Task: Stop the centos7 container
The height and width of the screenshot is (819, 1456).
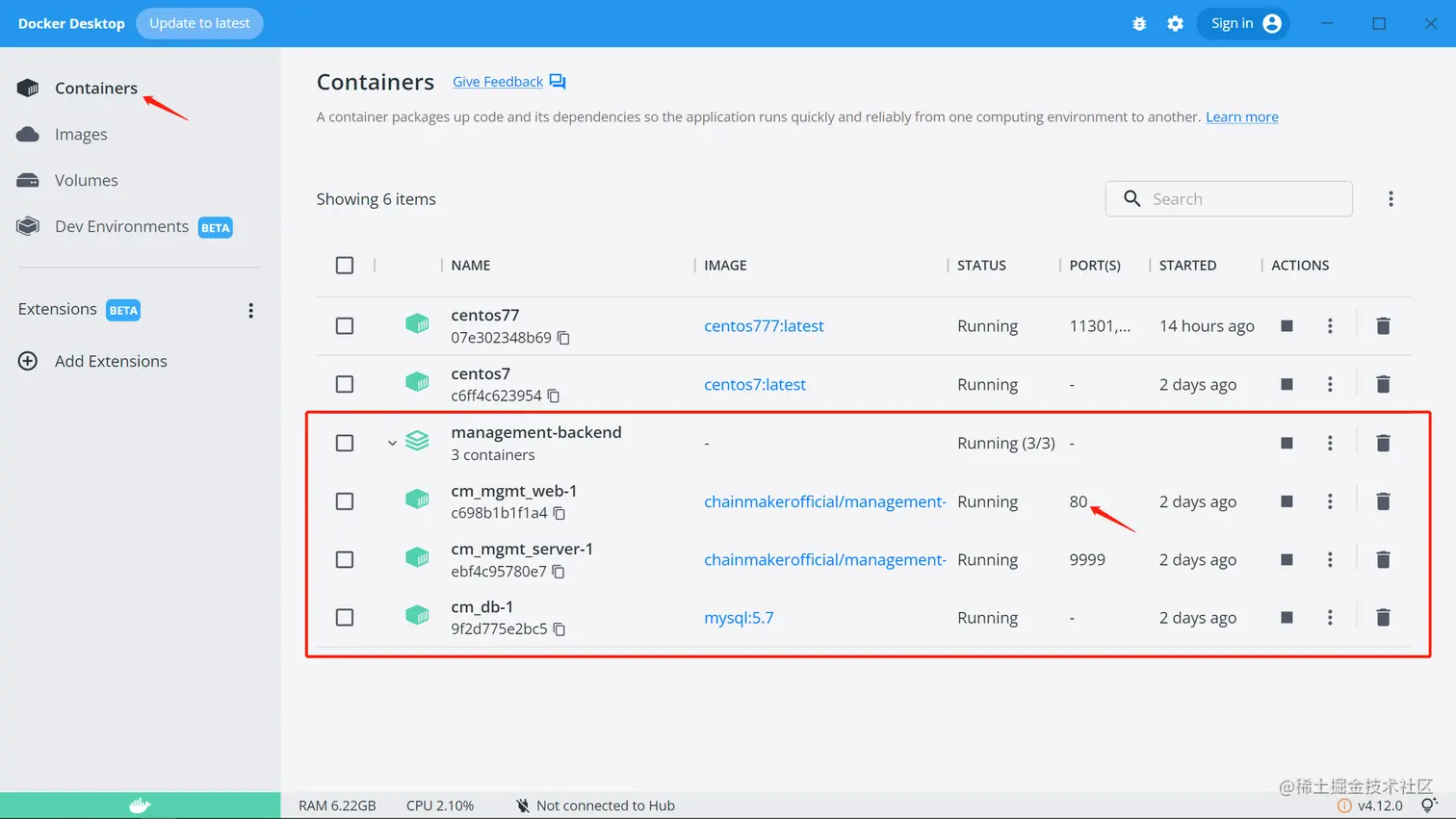Action: point(1287,384)
